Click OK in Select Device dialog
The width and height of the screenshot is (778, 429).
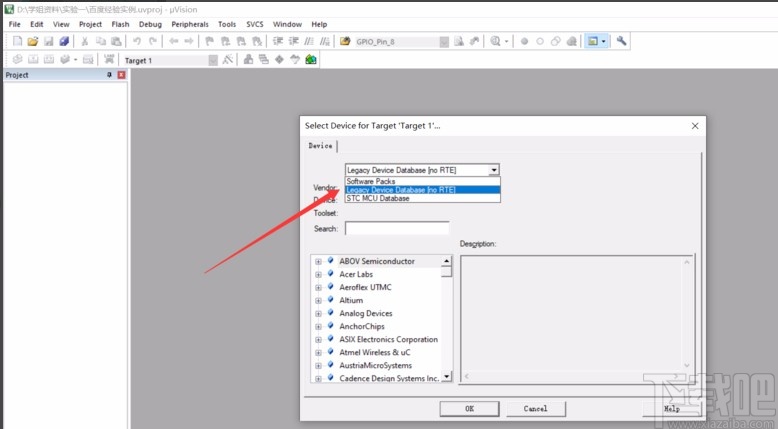pos(469,409)
